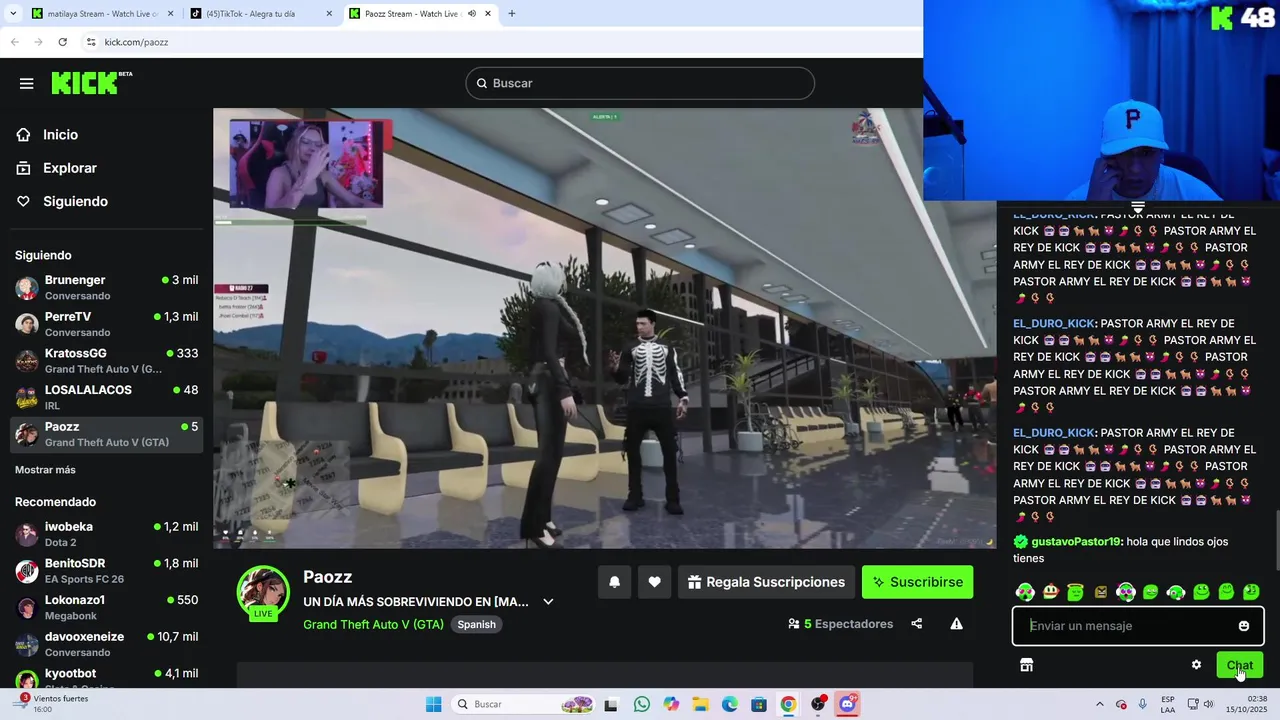Click the Kick logo
Screen dimensions: 1280x720
click(x=91, y=83)
